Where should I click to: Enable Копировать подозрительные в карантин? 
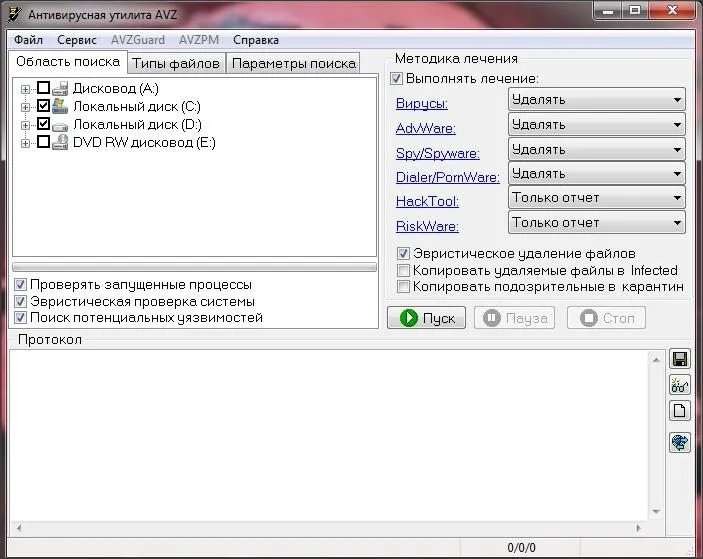[403, 286]
